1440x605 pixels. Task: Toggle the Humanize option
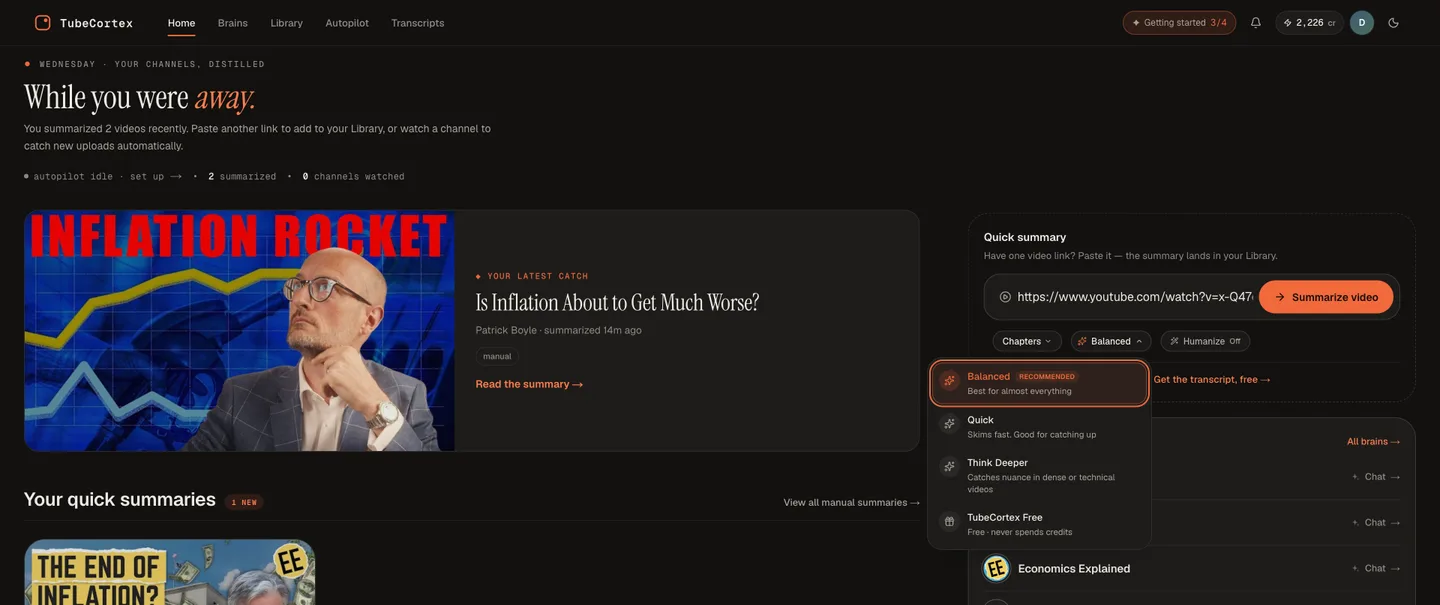(x=1205, y=341)
